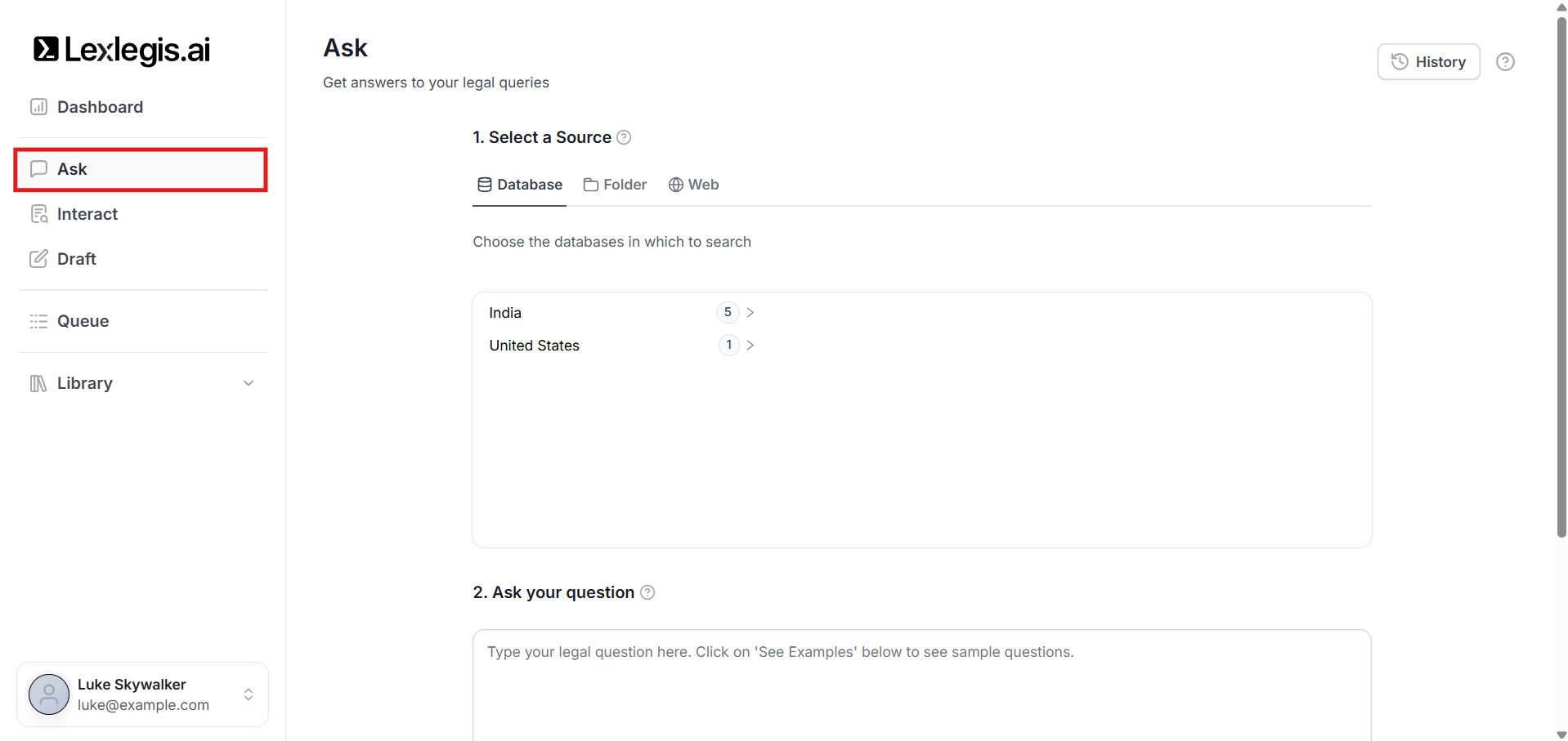Screen dimensions: 1568x741
Task: Switch to the Folder source tab
Action: (x=615, y=185)
